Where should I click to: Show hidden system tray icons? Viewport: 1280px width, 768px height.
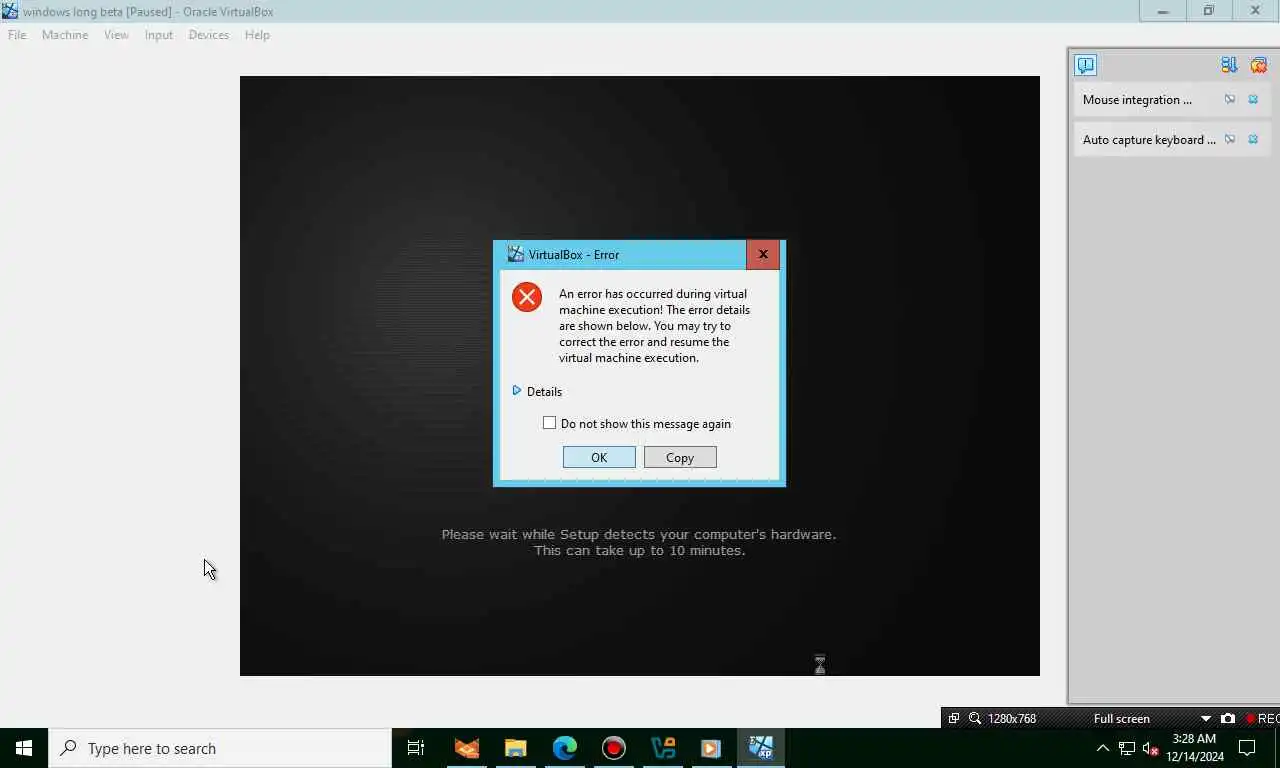(x=1103, y=748)
